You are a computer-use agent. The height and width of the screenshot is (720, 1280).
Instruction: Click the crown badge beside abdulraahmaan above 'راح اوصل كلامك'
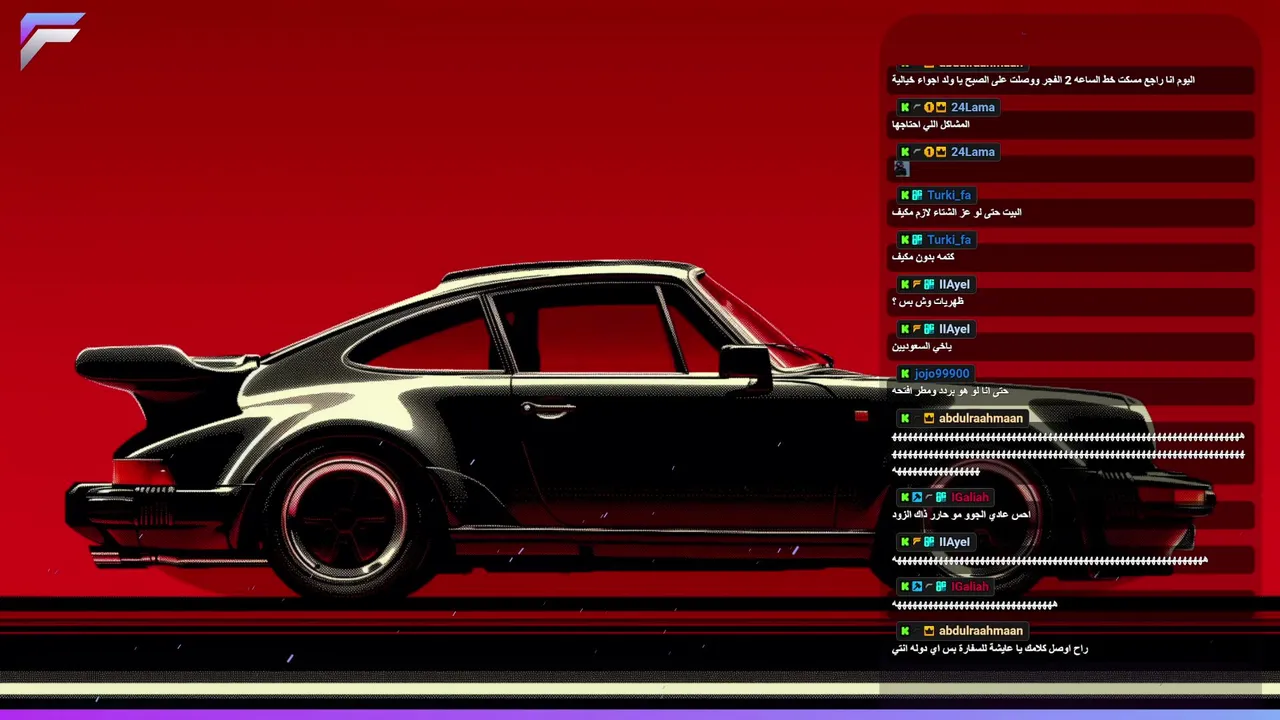929,631
